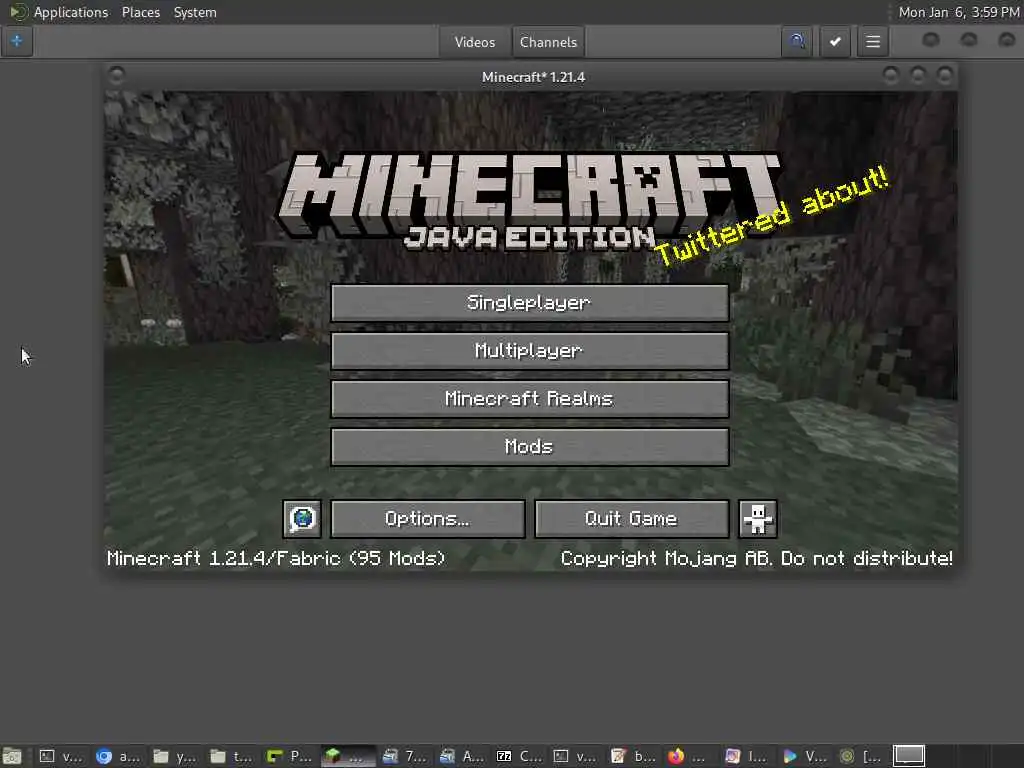This screenshot has height=768, width=1024.
Task: Switch to the notepad b... taskbar window
Action: point(633,756)
